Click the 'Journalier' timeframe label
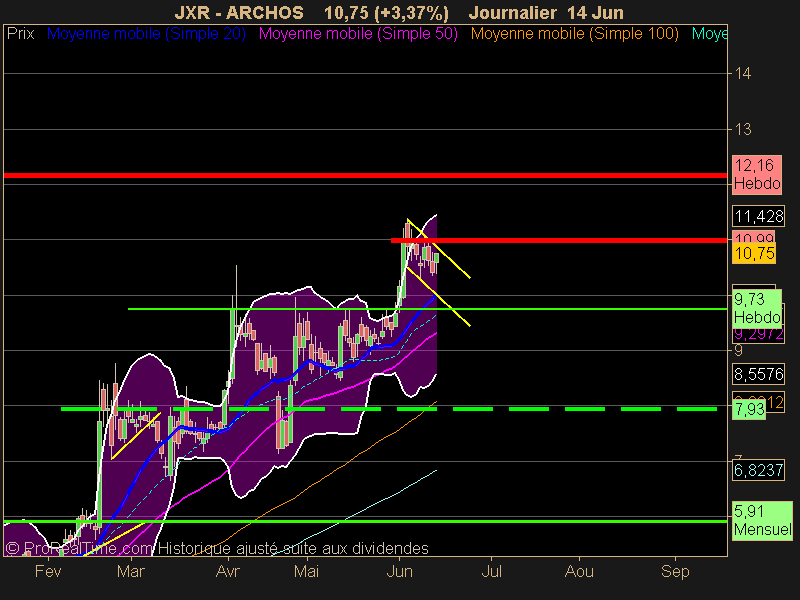Image resolution: width=800 pixels, height=600 pixels. click(512, 12)
